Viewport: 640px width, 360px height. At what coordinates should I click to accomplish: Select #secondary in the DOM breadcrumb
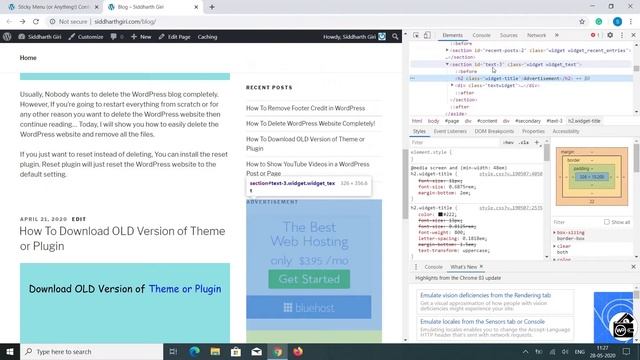(527, 121)
